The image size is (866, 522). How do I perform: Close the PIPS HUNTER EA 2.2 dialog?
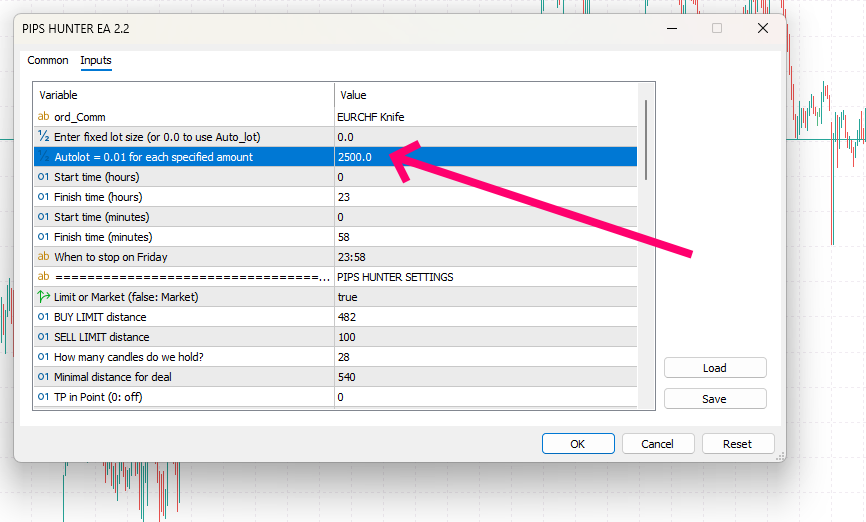click(763, 28)
